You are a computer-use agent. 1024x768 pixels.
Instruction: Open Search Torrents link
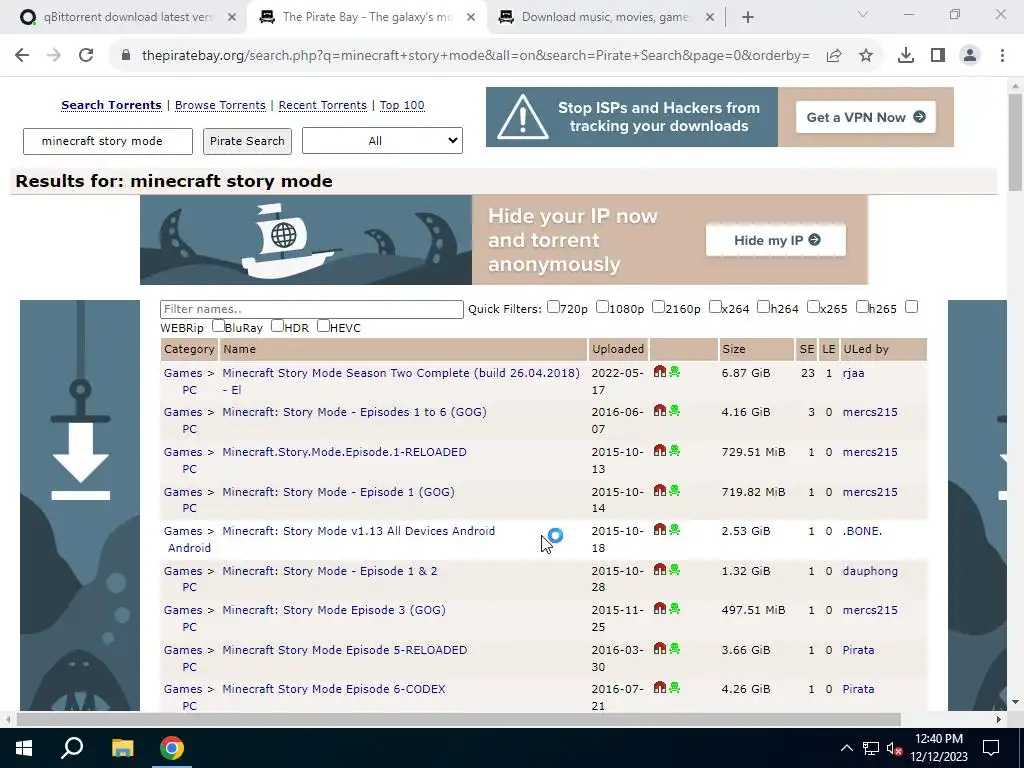[111, 105]
